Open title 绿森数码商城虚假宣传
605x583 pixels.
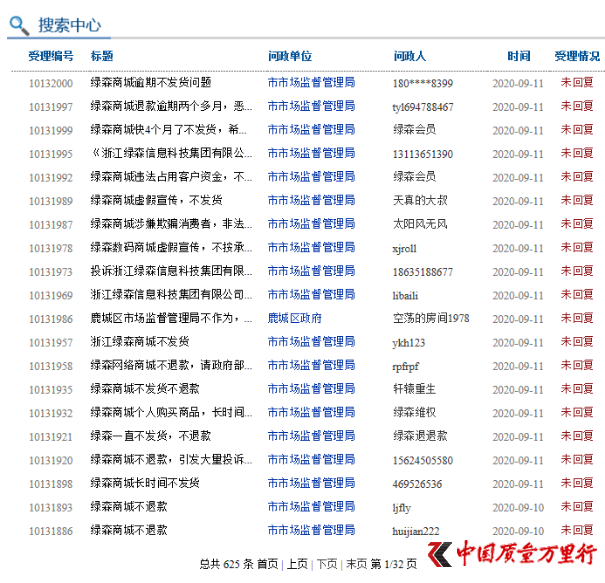click(x=171, y=247)
